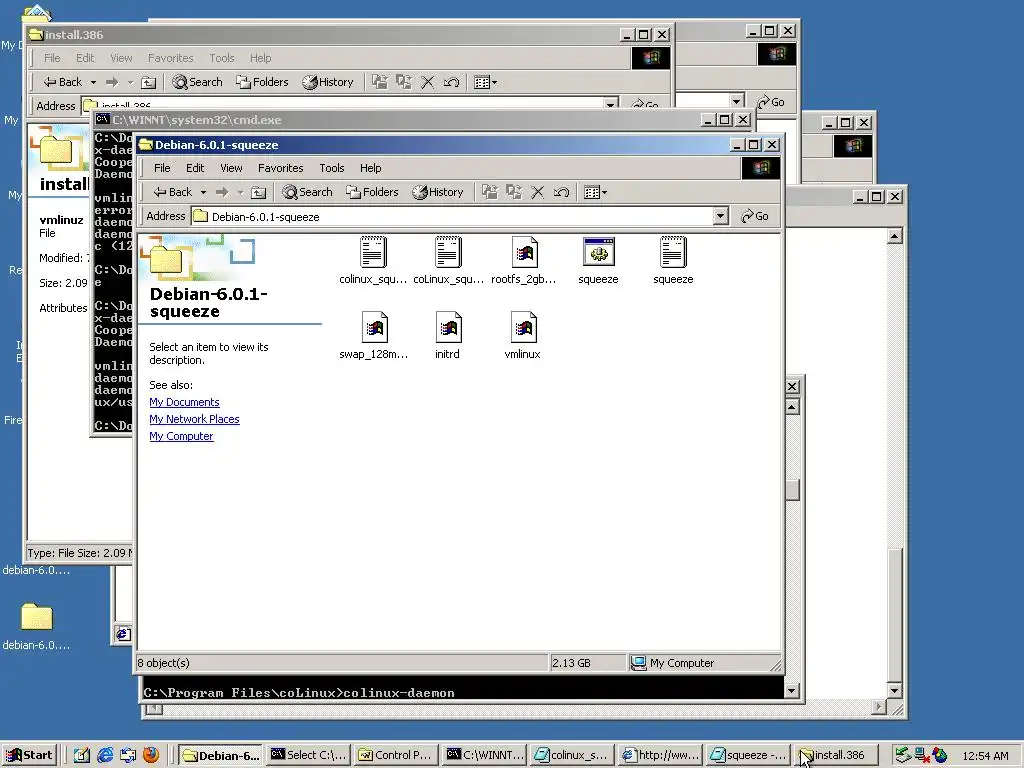Open Edit menu in Debian-6.0.1-squeeze window
Viewport: 1024px width, 768px height.
pos(195,168)
